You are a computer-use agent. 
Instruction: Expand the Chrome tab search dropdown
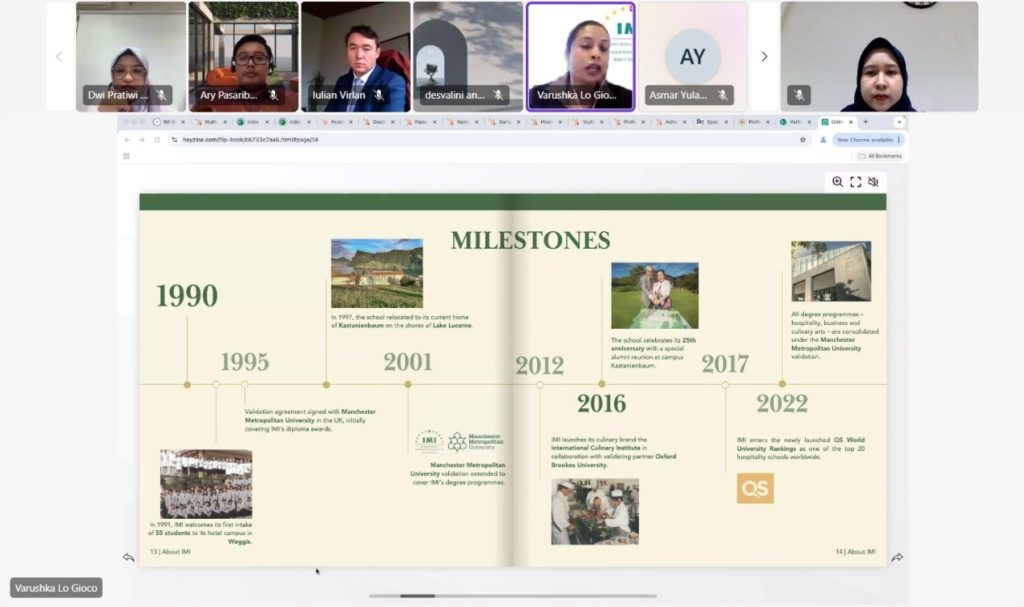click(899, 122)
